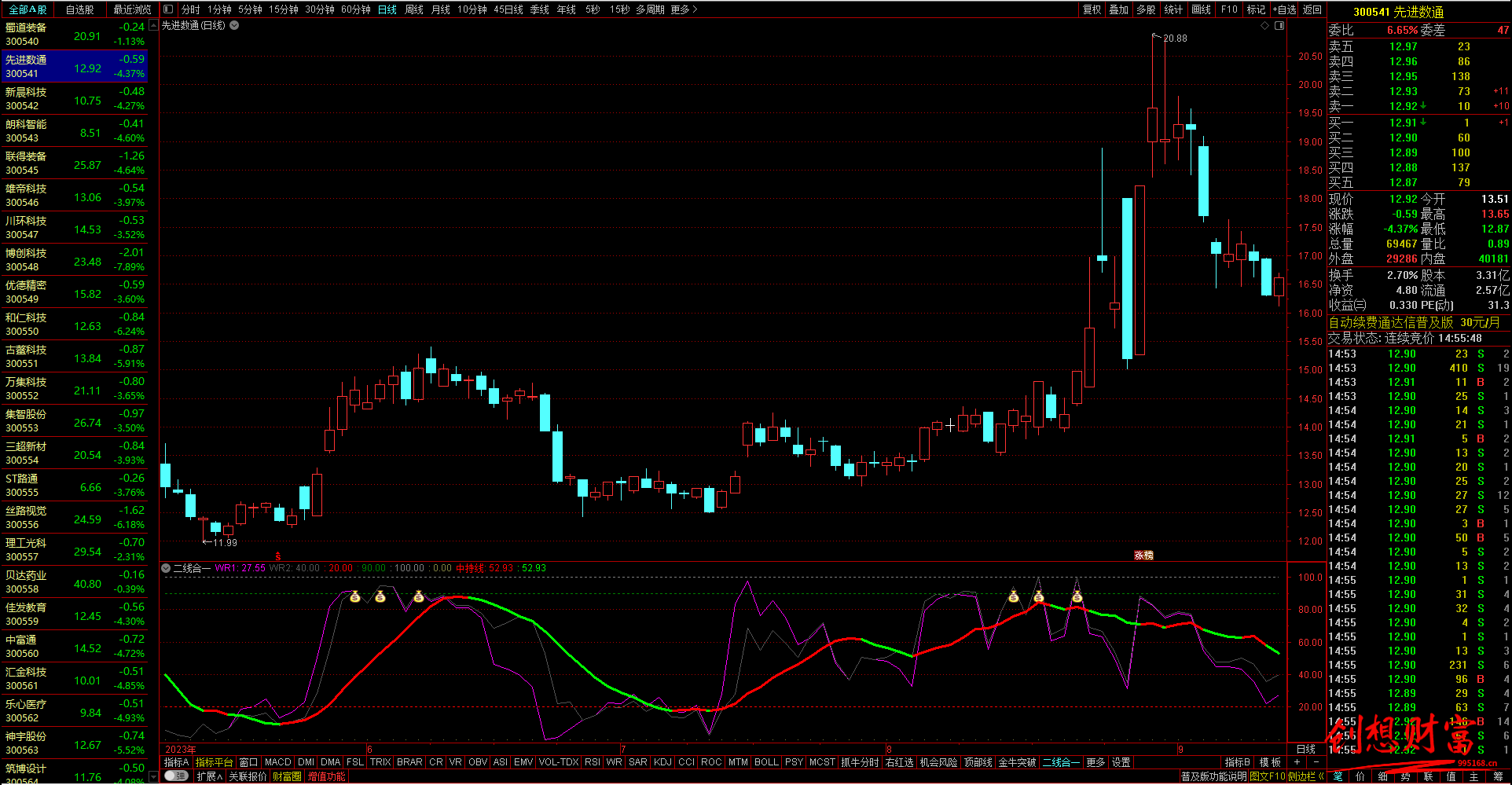Open 普及版功能说明 link
Image resolution: width=1512 pixels, height=785 pixels.
[x=1213, y=776]
